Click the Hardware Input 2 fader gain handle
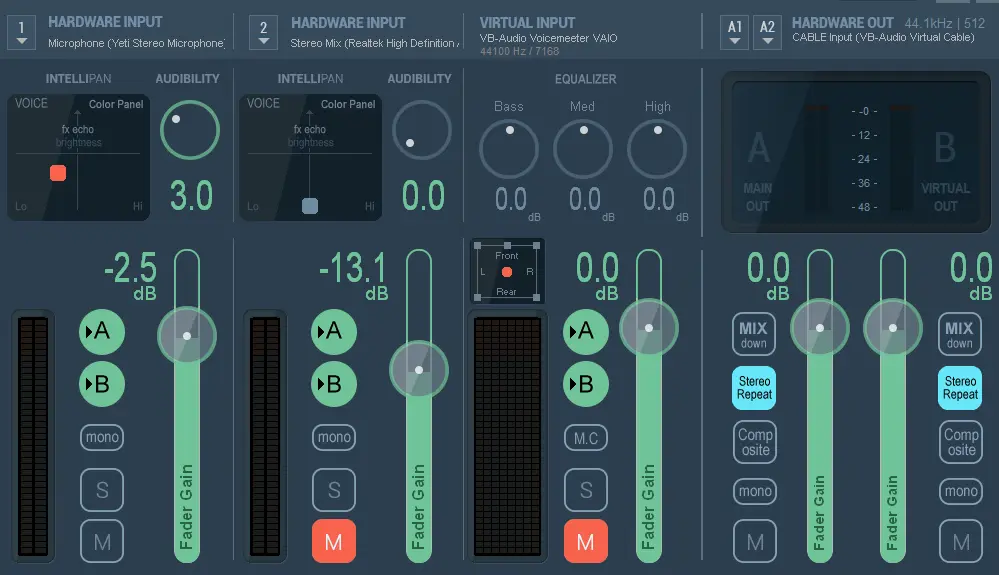 point(419,370)
